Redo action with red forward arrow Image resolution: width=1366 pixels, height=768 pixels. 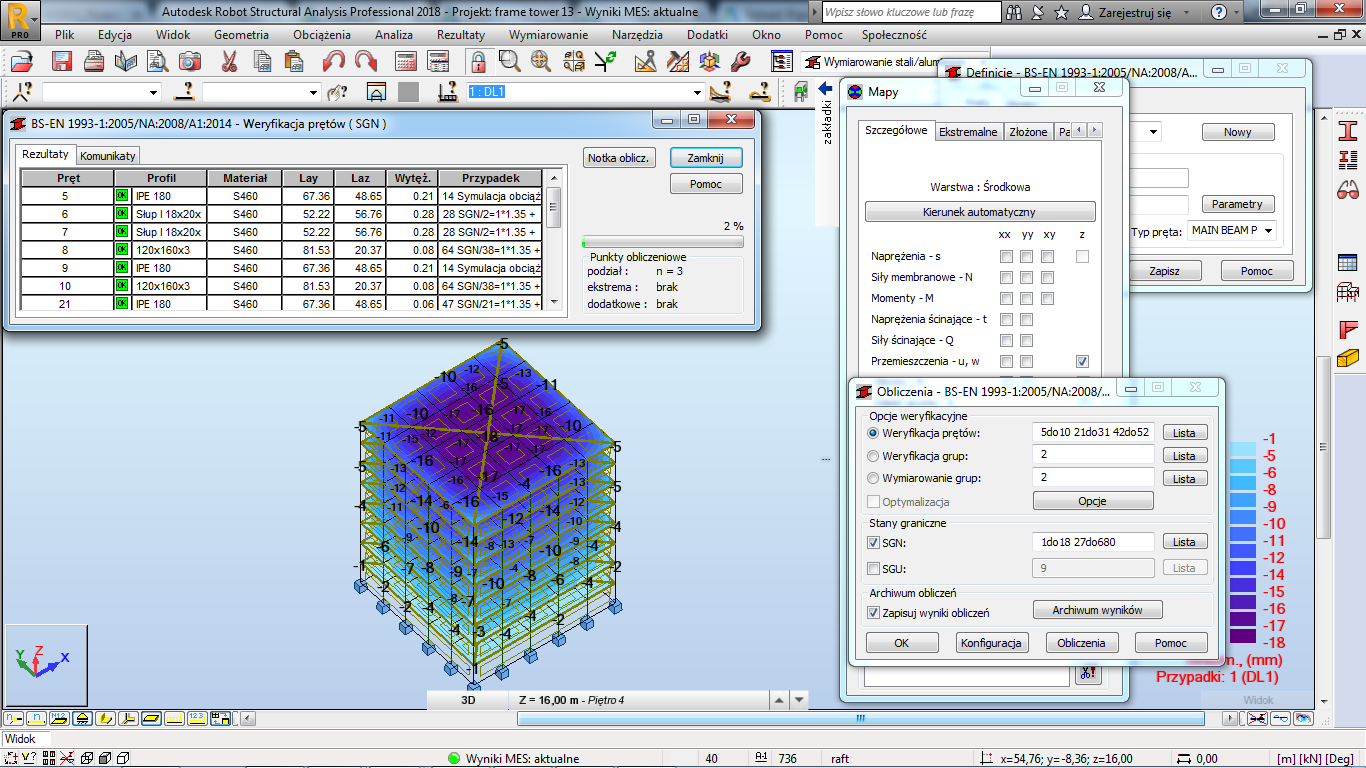(x=366, y=60)
